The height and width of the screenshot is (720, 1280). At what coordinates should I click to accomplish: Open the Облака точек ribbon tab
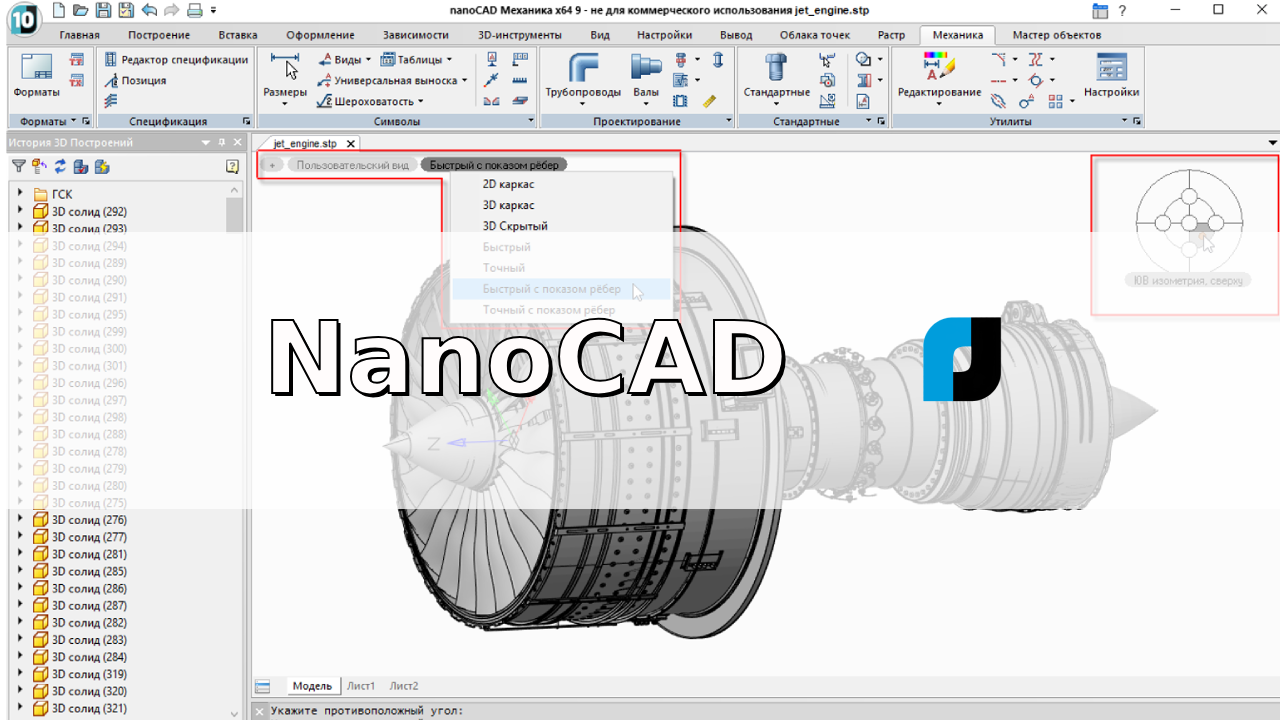click(x=815, y=35)
